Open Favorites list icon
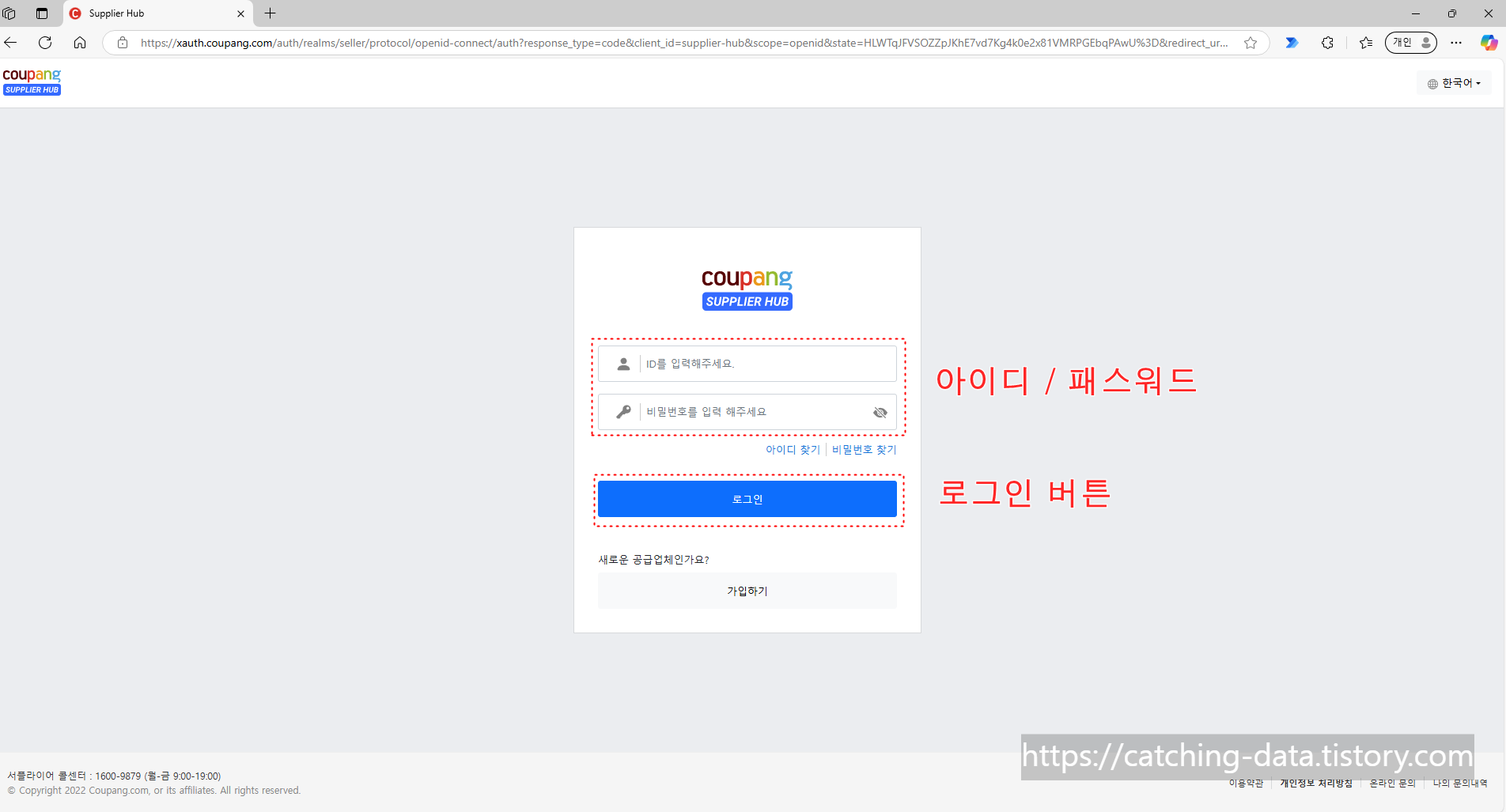Screen dimensions: 1506x812 point(1366,43)
